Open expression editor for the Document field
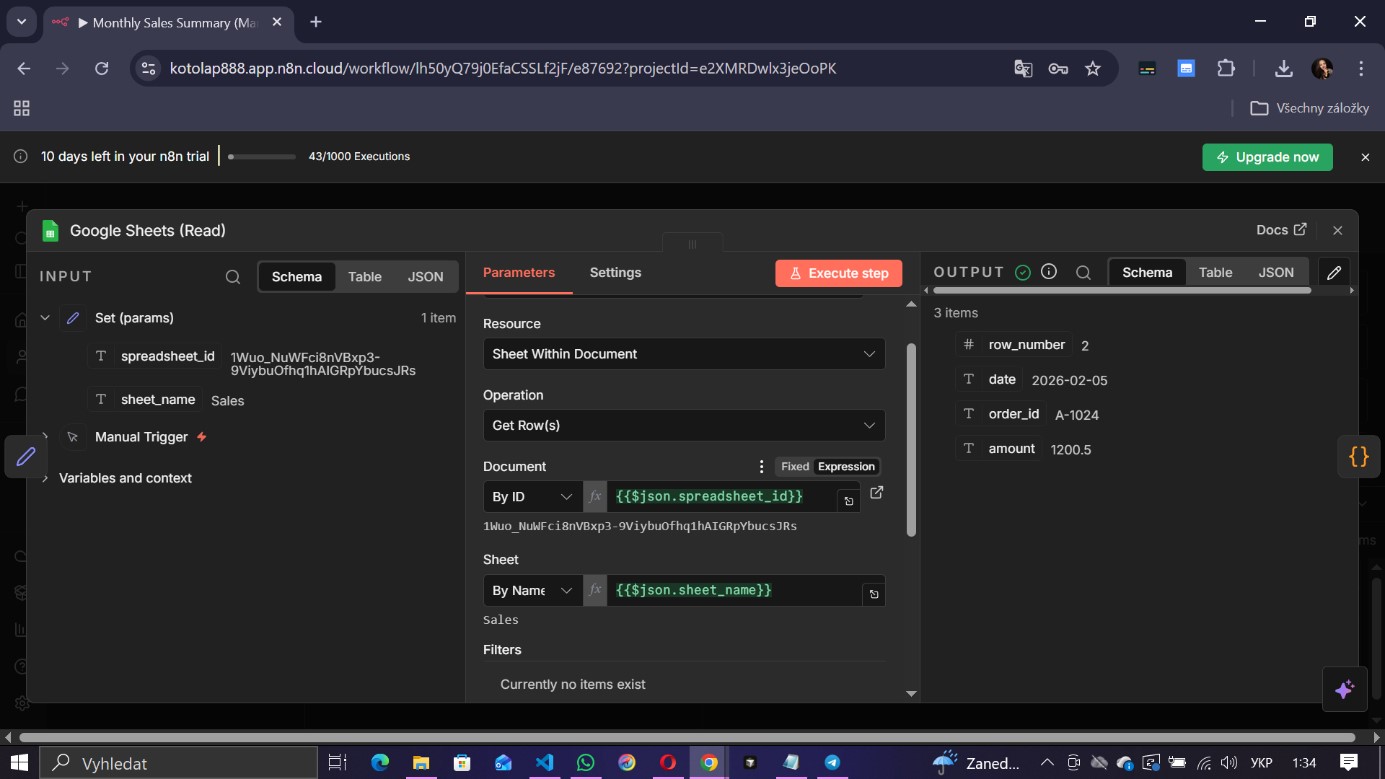 [x=848, y=501]
